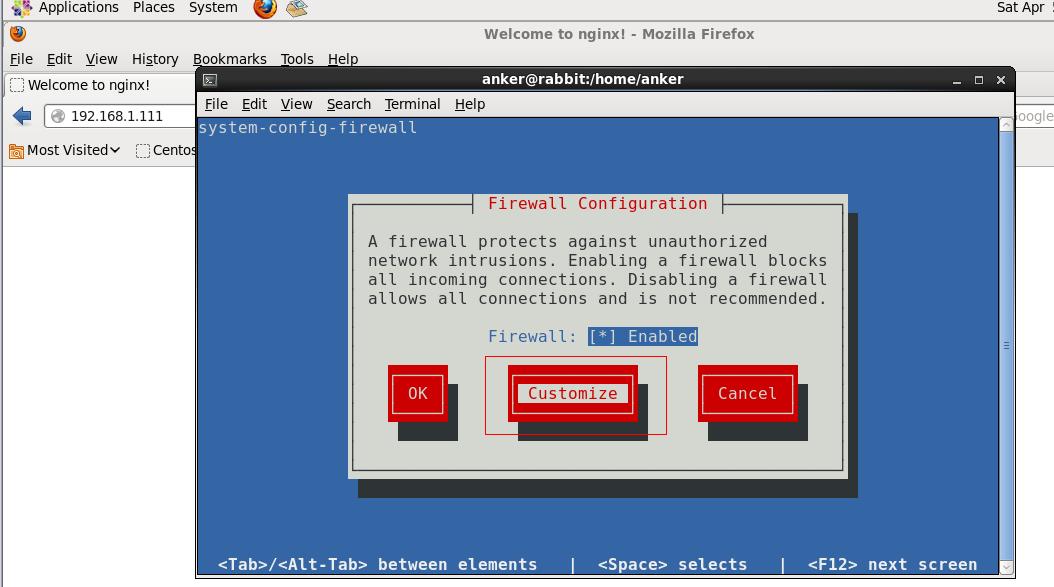The height and width of the screenshot is (587, 1054).
Task: Click the '<F12> next screen' hint
Action: tap(892, 565)
